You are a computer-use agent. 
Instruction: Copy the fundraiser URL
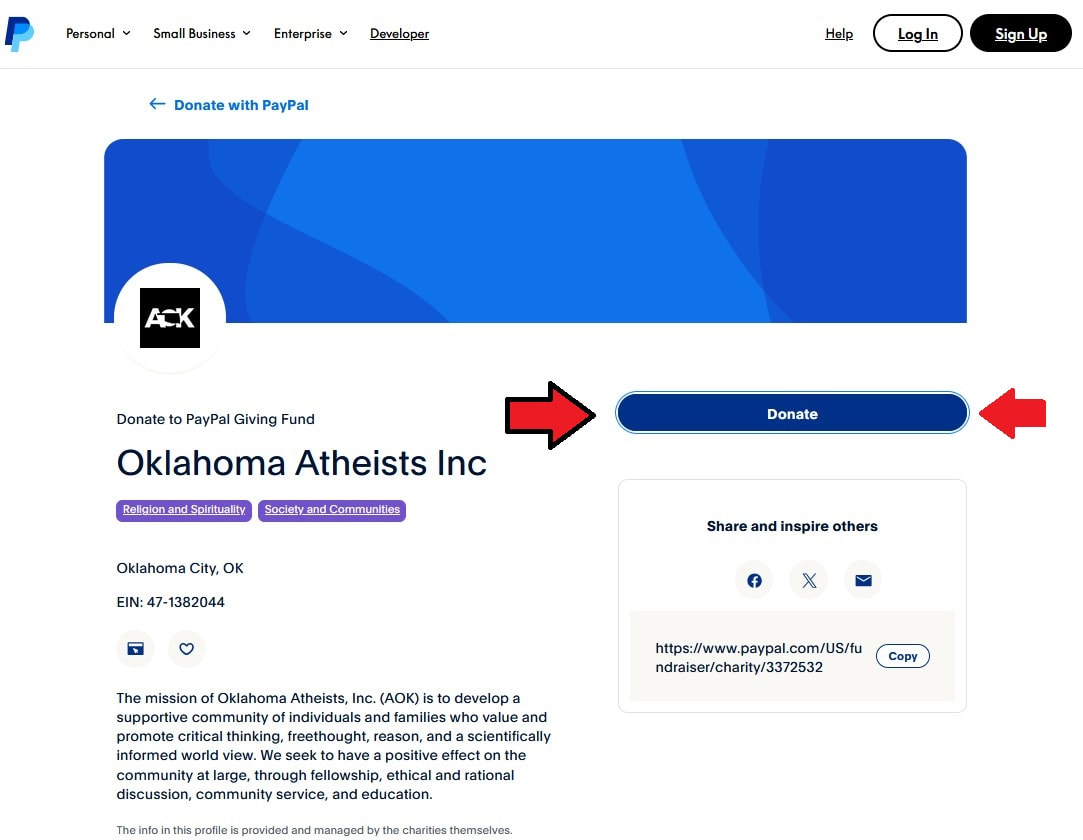[x=903, y=656]
